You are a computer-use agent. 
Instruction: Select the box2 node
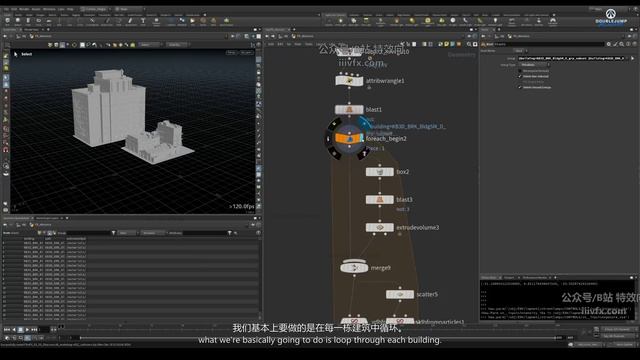click(x=380, y=172)
